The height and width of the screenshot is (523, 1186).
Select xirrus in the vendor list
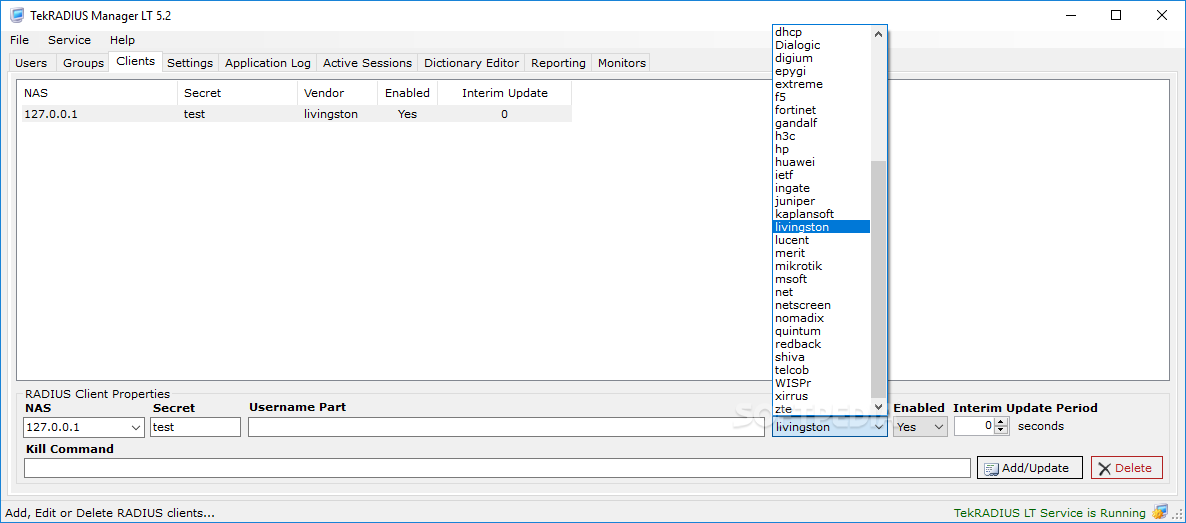[821, 396]
